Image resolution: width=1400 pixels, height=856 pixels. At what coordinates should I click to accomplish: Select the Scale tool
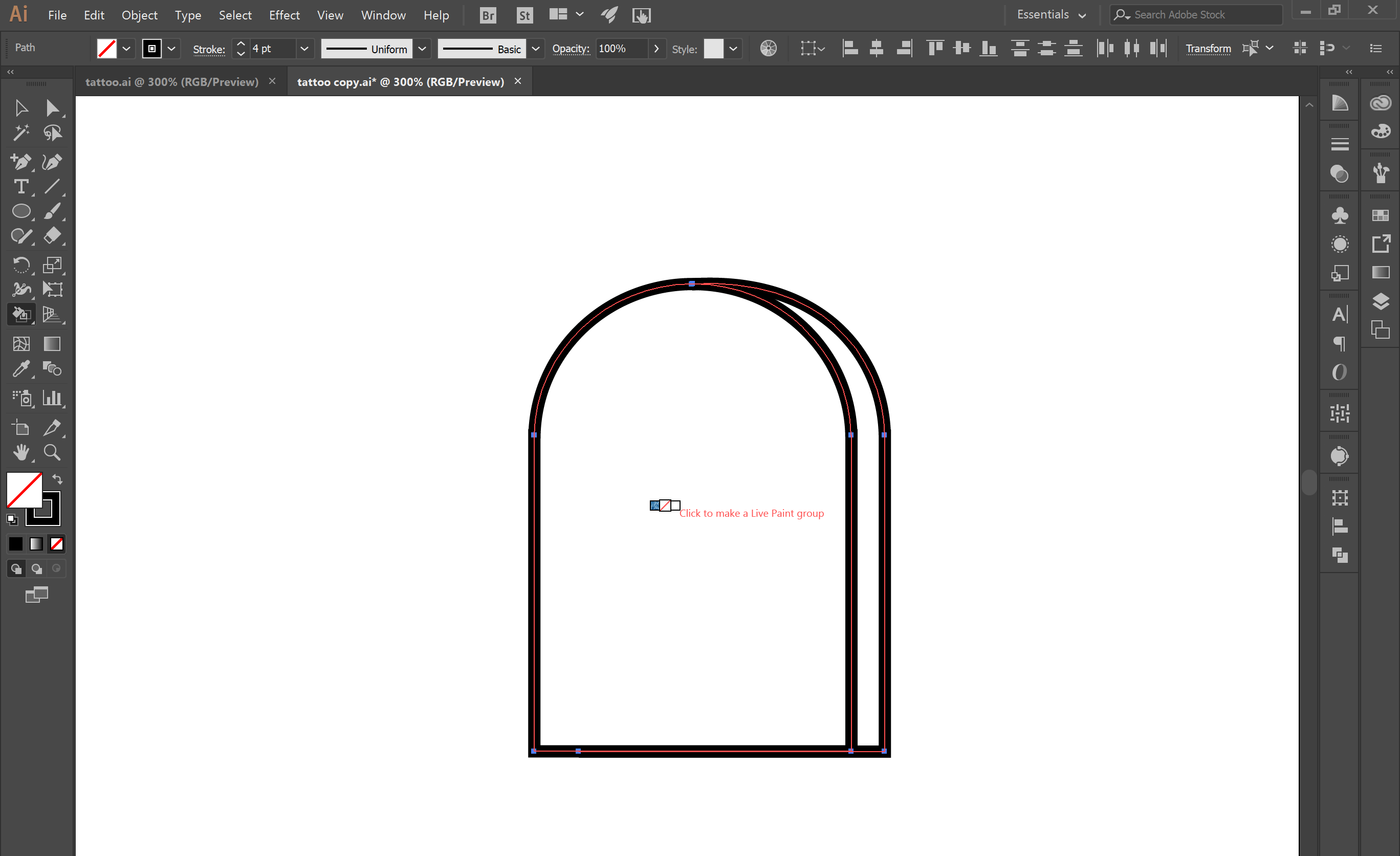pos(52,265)
